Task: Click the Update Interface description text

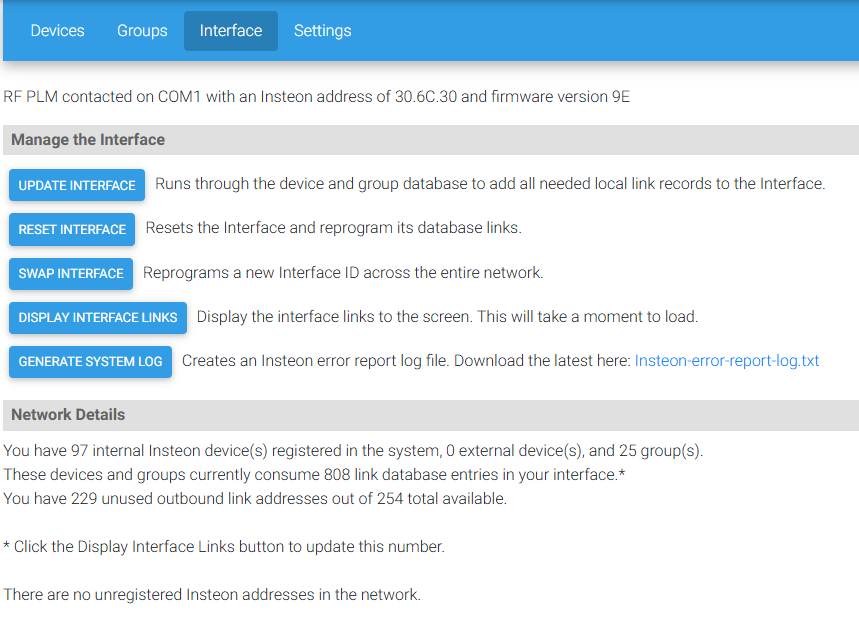Action: coord(490,184)
